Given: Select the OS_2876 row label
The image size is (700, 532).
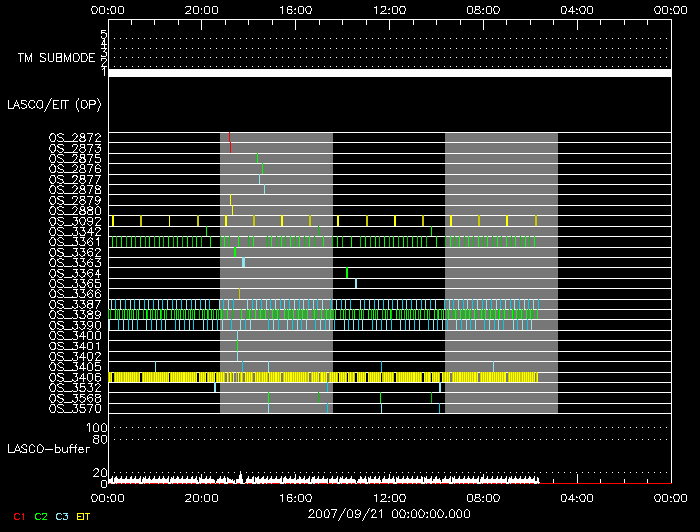Looking at the screenshot, I should [x=75, y=169].
